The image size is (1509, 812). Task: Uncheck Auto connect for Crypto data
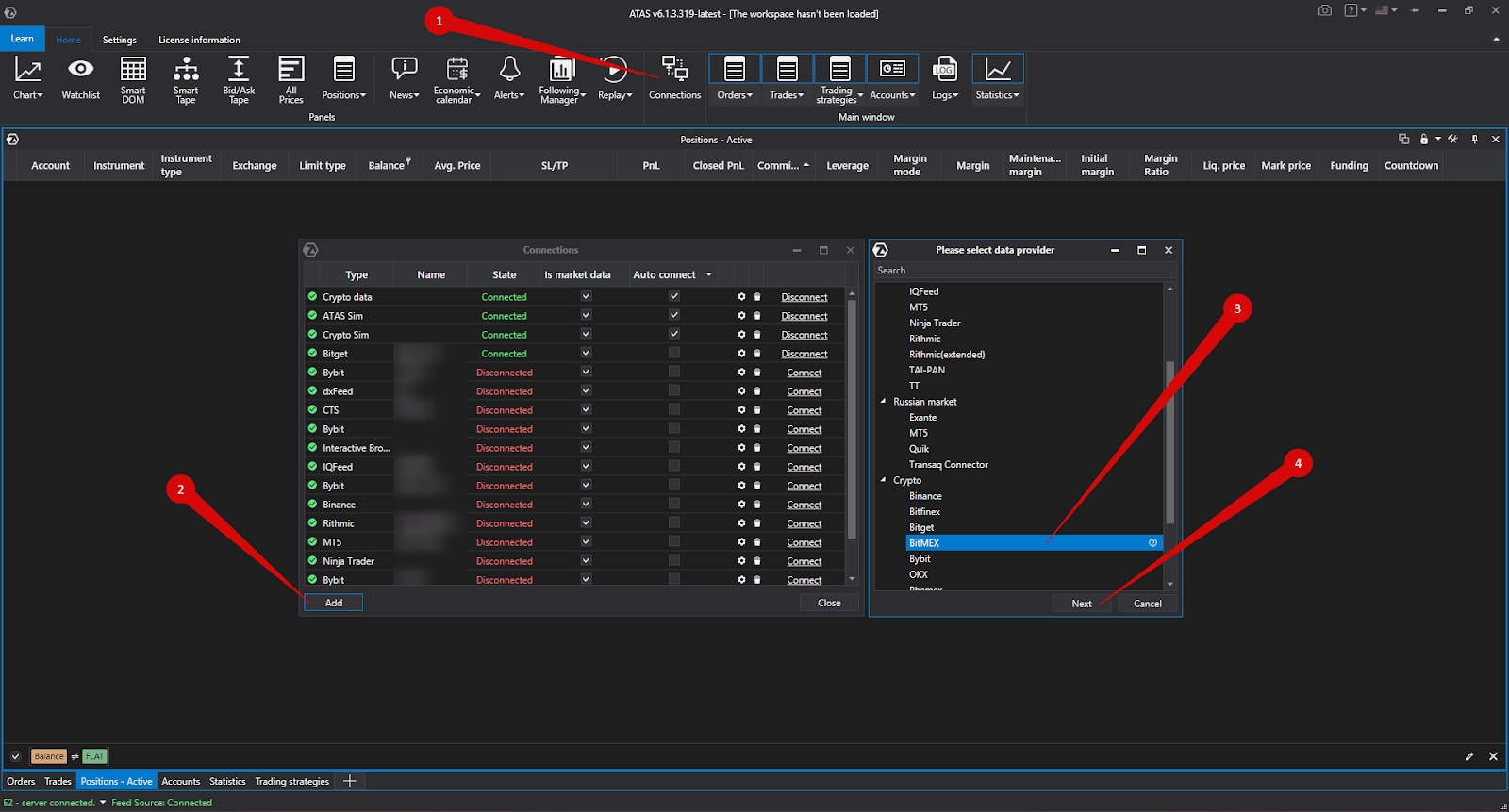pyautogui.click(x=673, y=296)
